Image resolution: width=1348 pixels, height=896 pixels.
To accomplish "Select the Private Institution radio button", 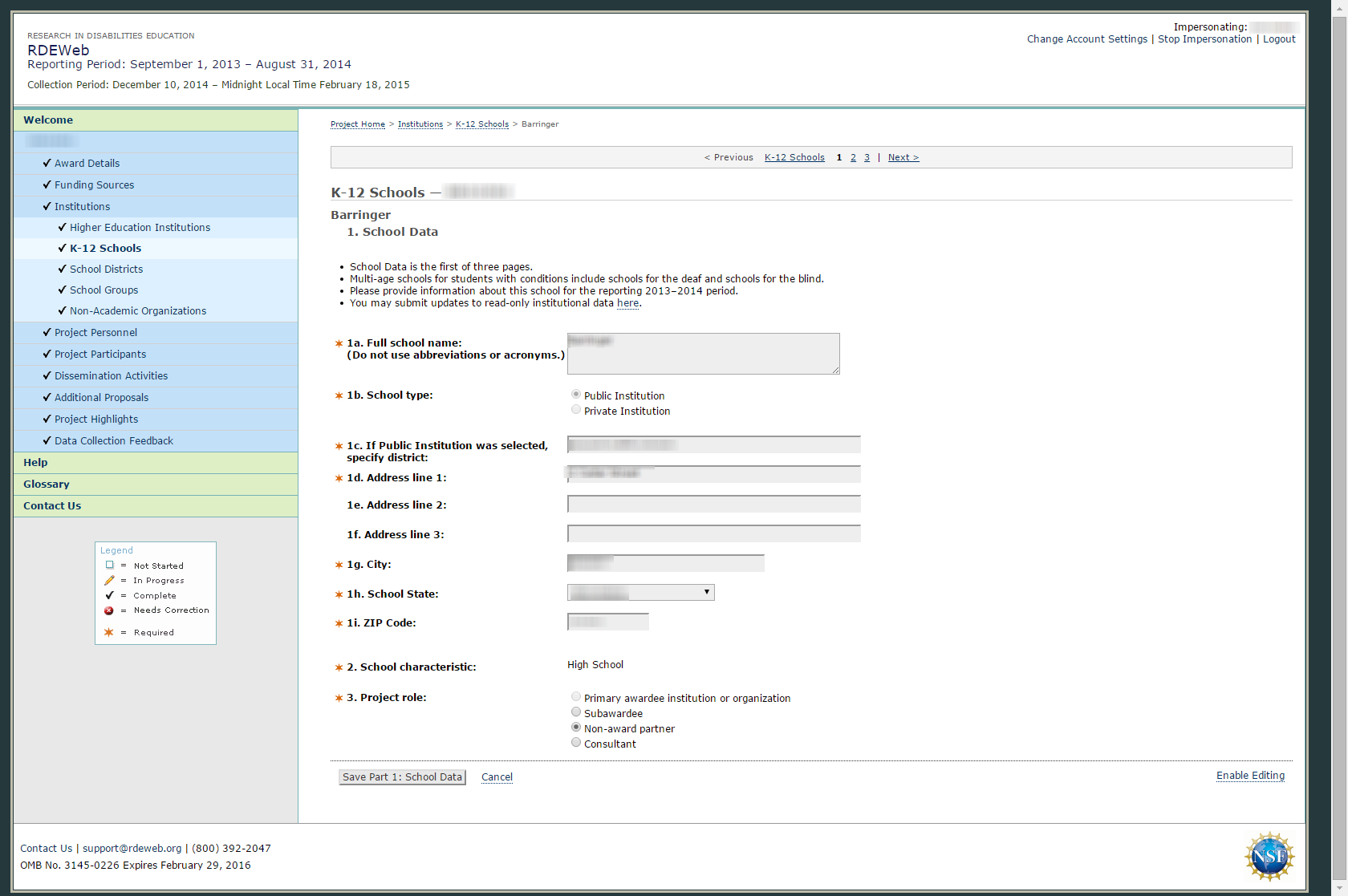I will pyautogui.click(x=576, y=410).
